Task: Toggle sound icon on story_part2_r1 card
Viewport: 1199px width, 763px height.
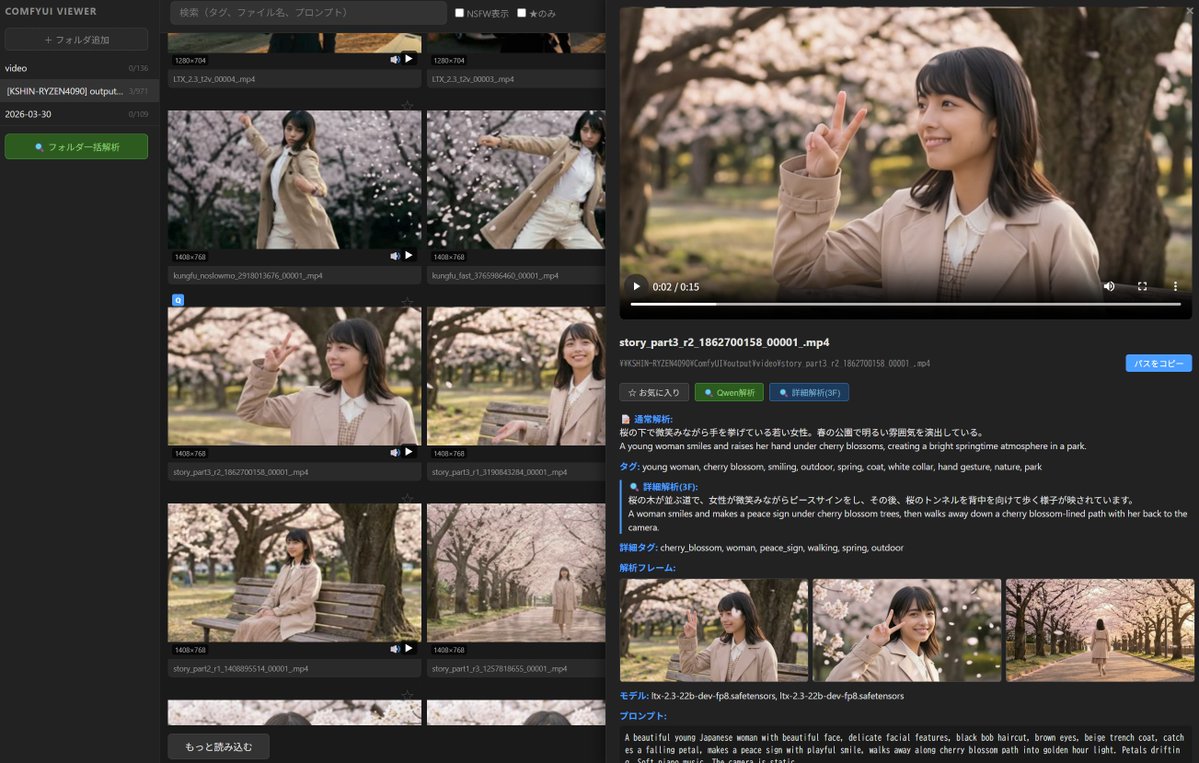Action: click(395, 649)
